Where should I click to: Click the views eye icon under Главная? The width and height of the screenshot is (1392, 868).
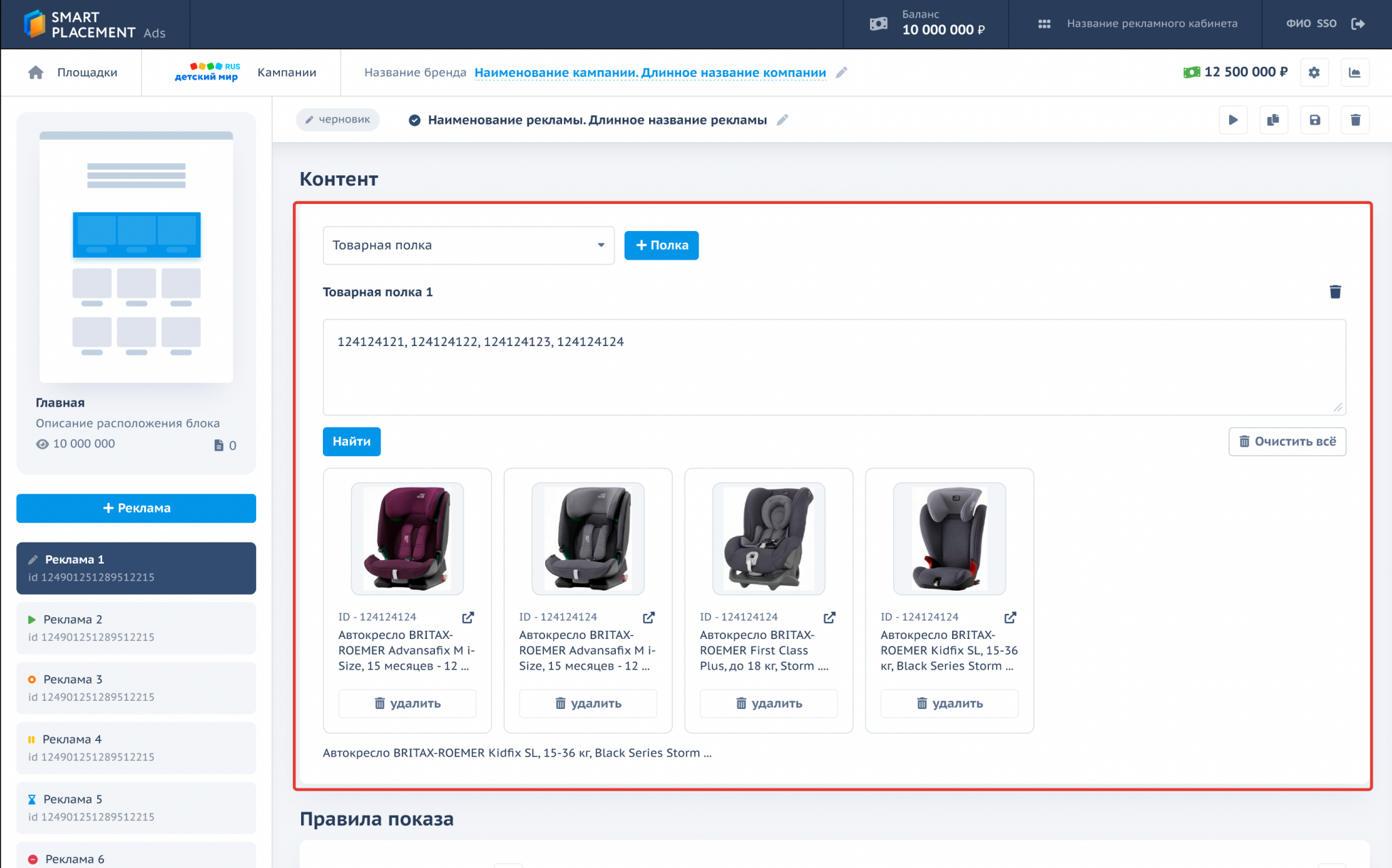(x=42, y=444)
